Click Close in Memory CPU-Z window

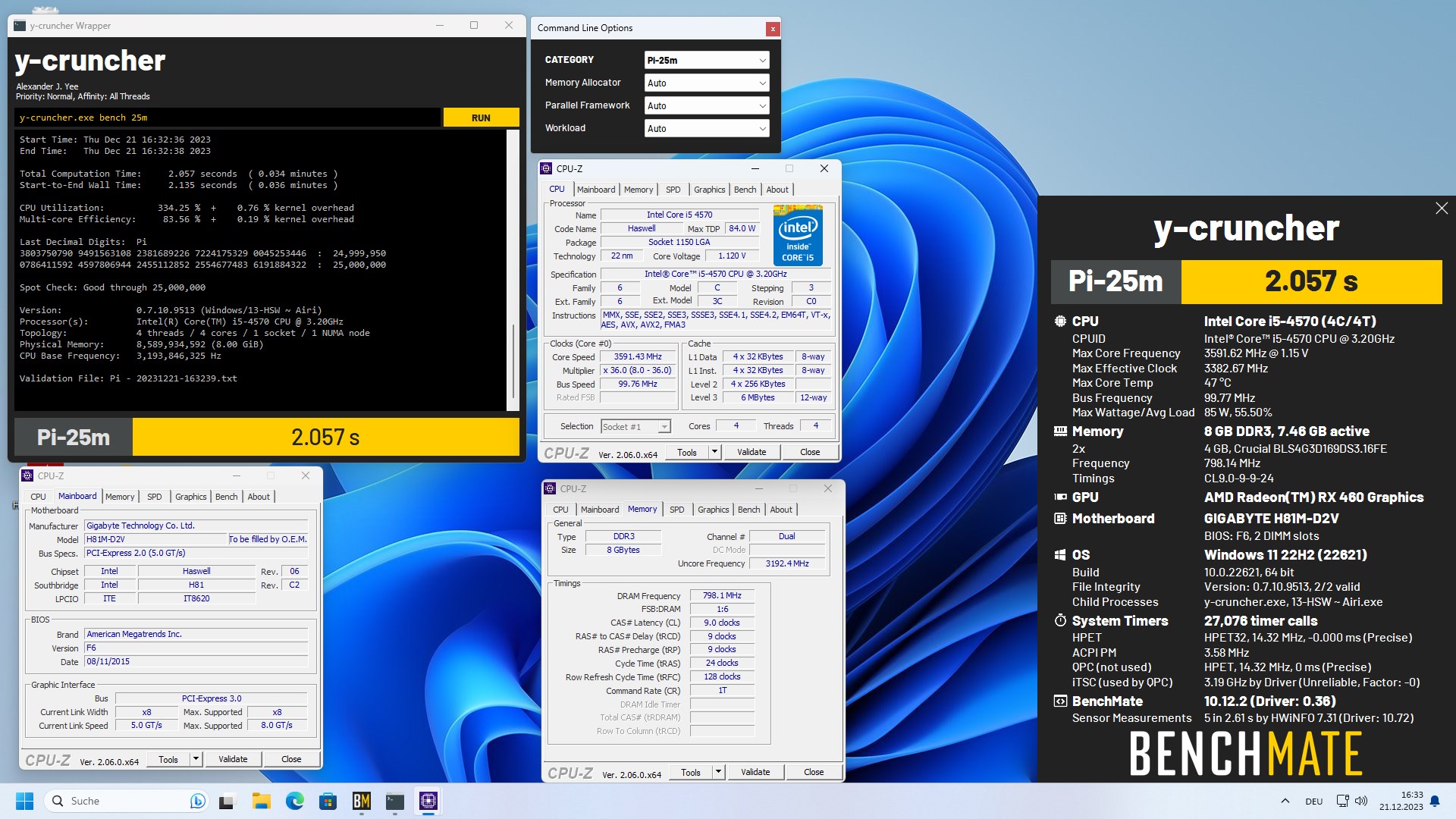[x=814, y=772]
